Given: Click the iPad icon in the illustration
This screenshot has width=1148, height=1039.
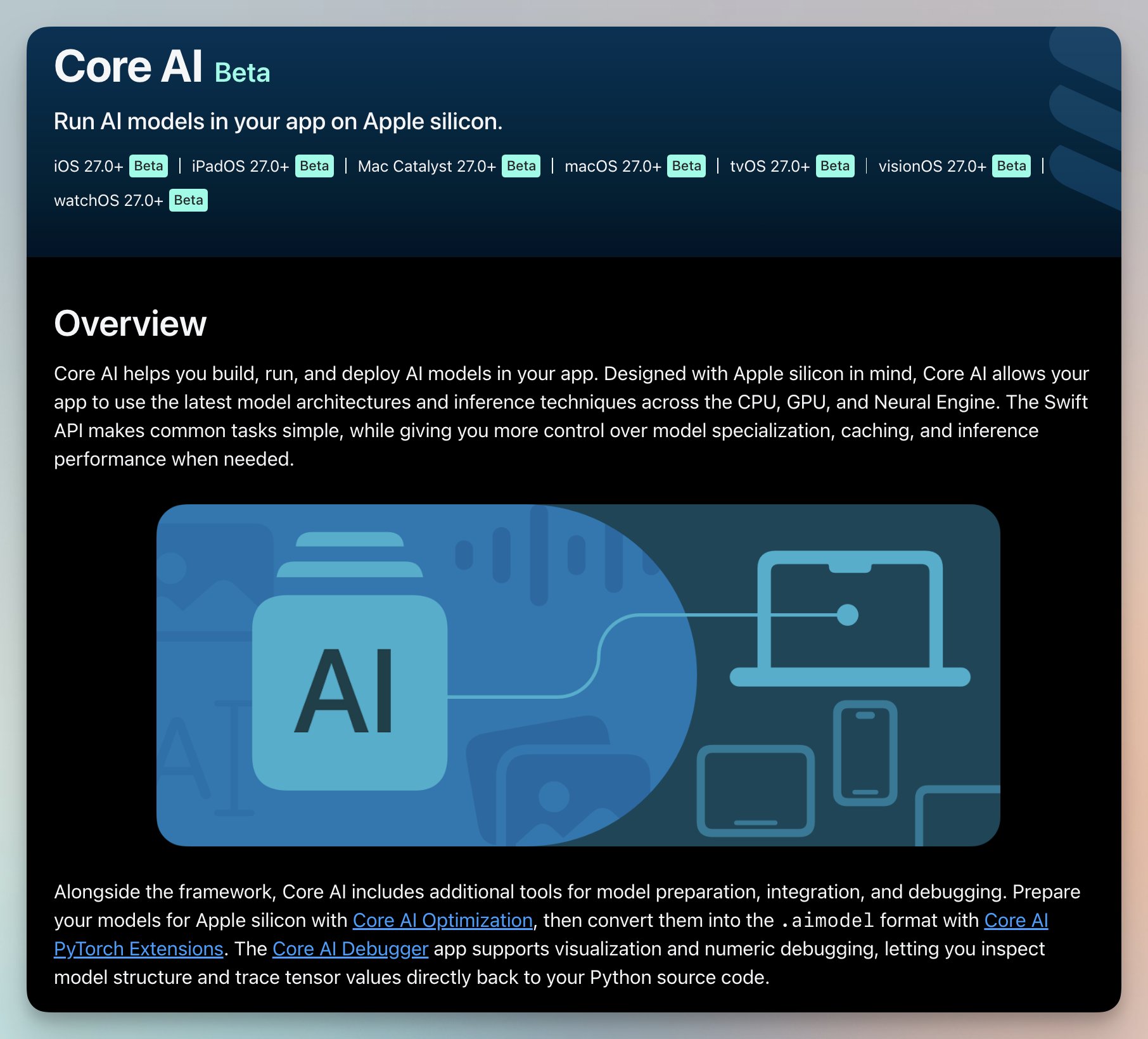Looking at the screenshot, I should click(756, 791).
